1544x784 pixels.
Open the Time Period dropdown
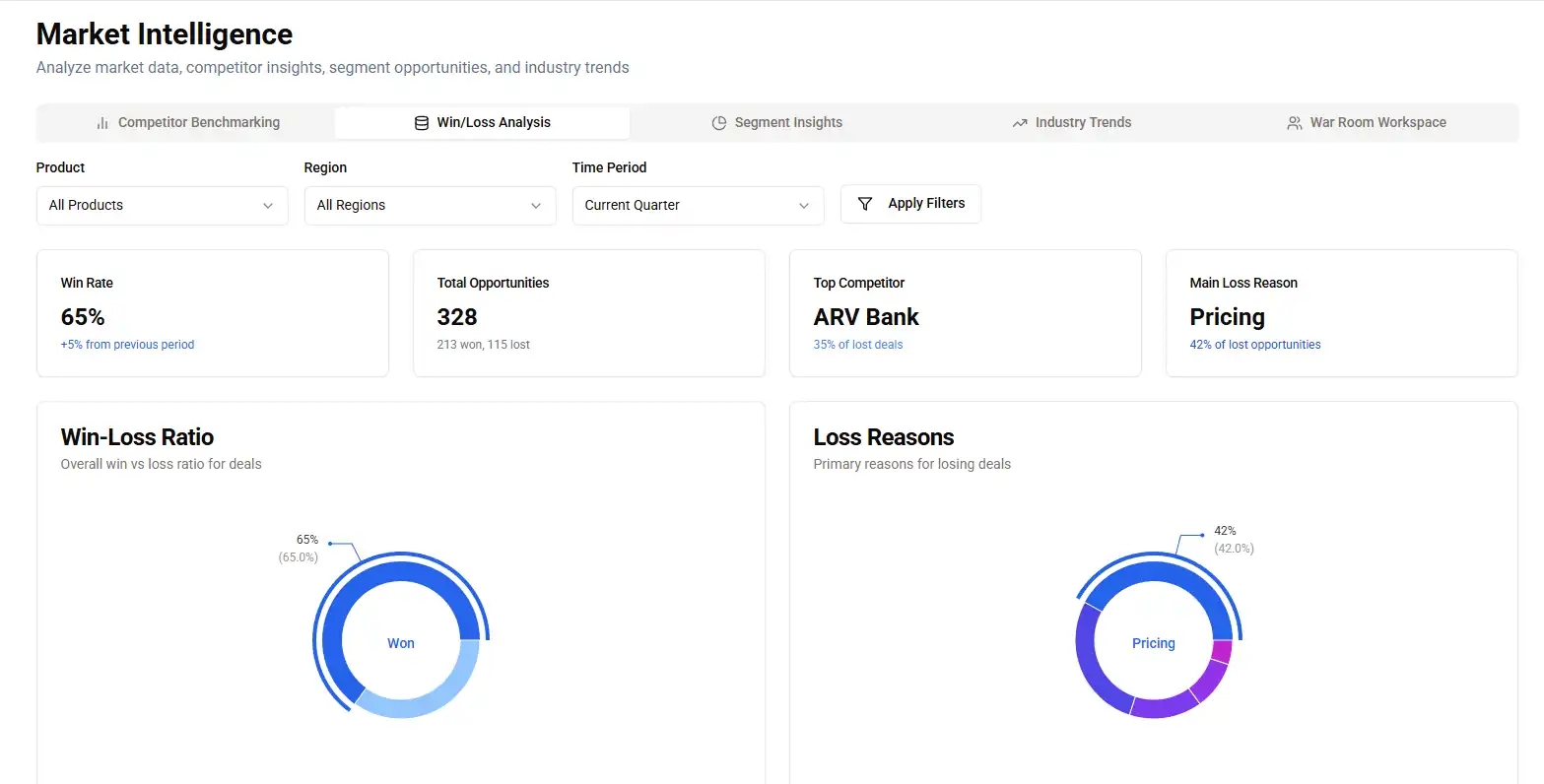pos(698,206)
